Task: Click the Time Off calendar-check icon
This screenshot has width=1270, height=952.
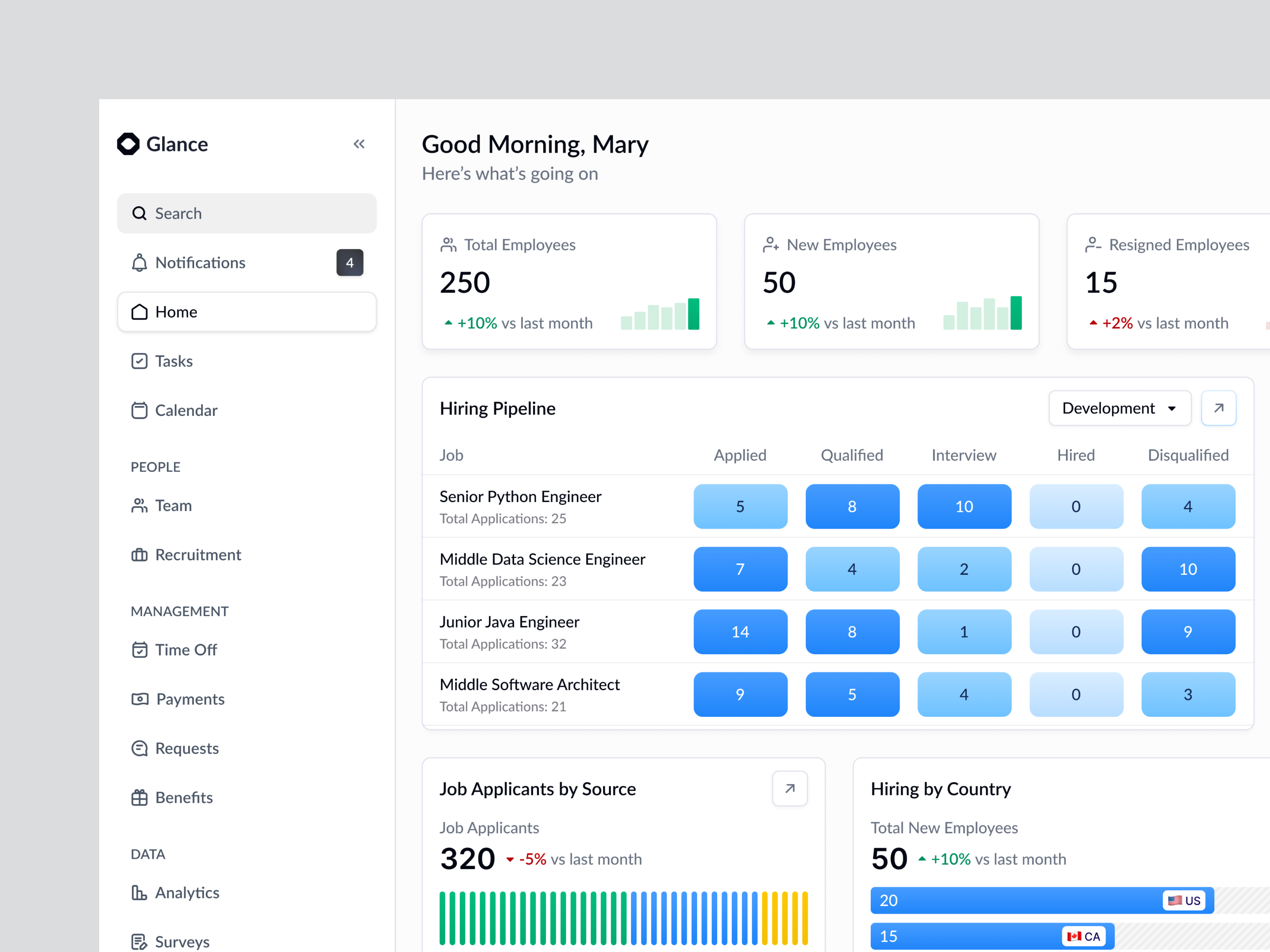Action: click(140, 650)
